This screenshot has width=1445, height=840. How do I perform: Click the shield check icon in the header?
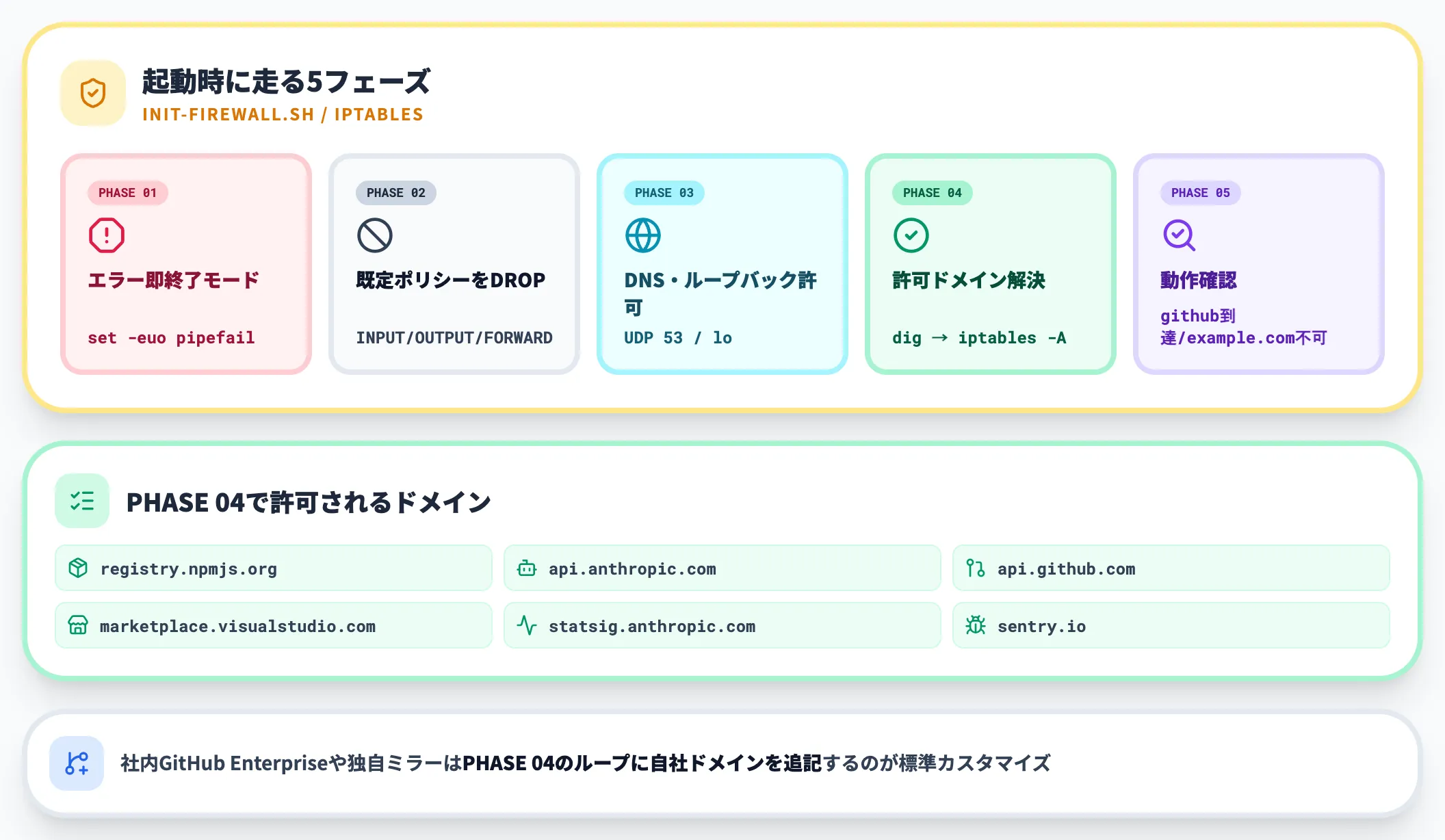(93, 93)
